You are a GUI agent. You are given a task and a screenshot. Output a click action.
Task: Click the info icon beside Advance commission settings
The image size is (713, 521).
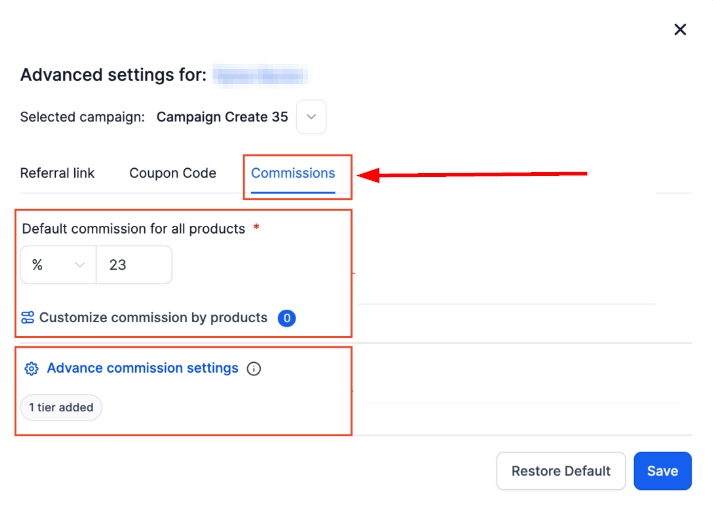click(254, 369)
